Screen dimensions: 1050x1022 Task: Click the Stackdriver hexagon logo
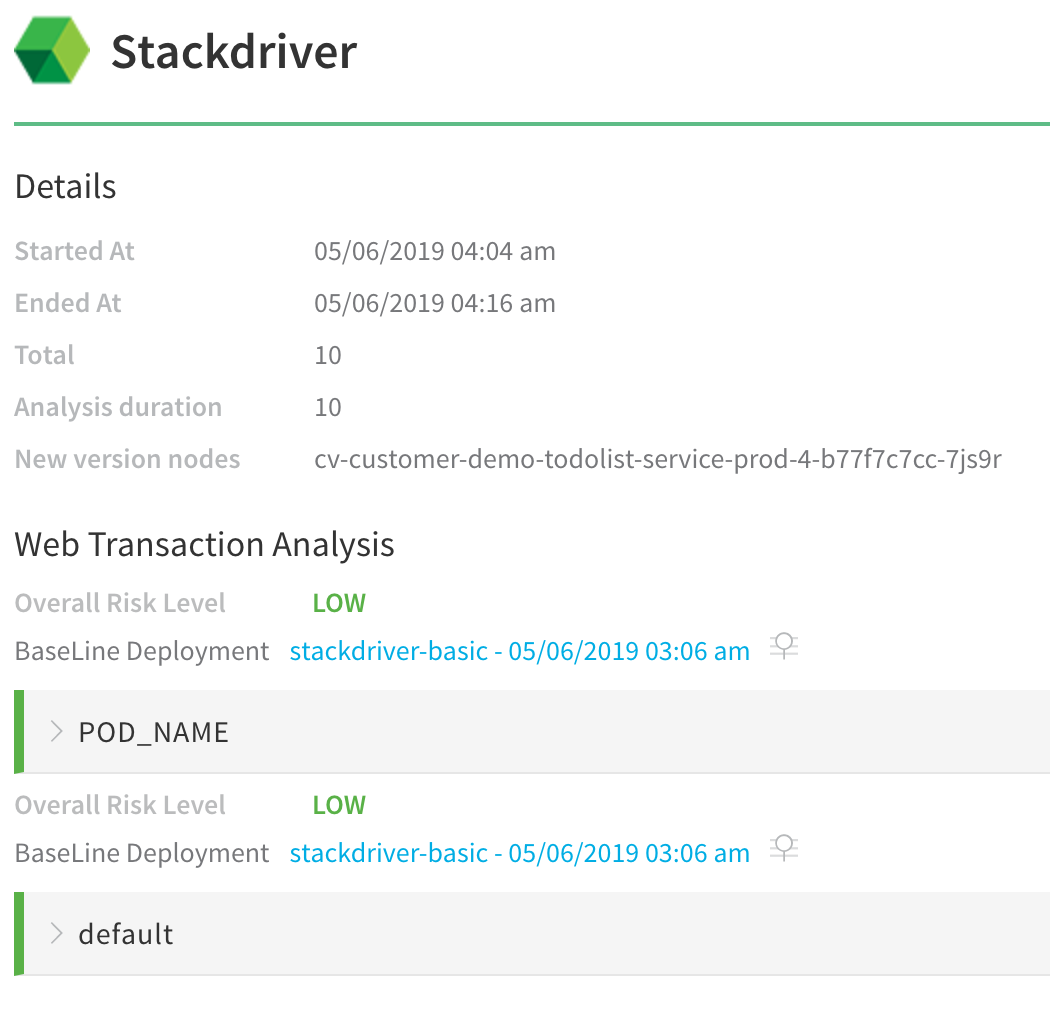tap(52, 50)
